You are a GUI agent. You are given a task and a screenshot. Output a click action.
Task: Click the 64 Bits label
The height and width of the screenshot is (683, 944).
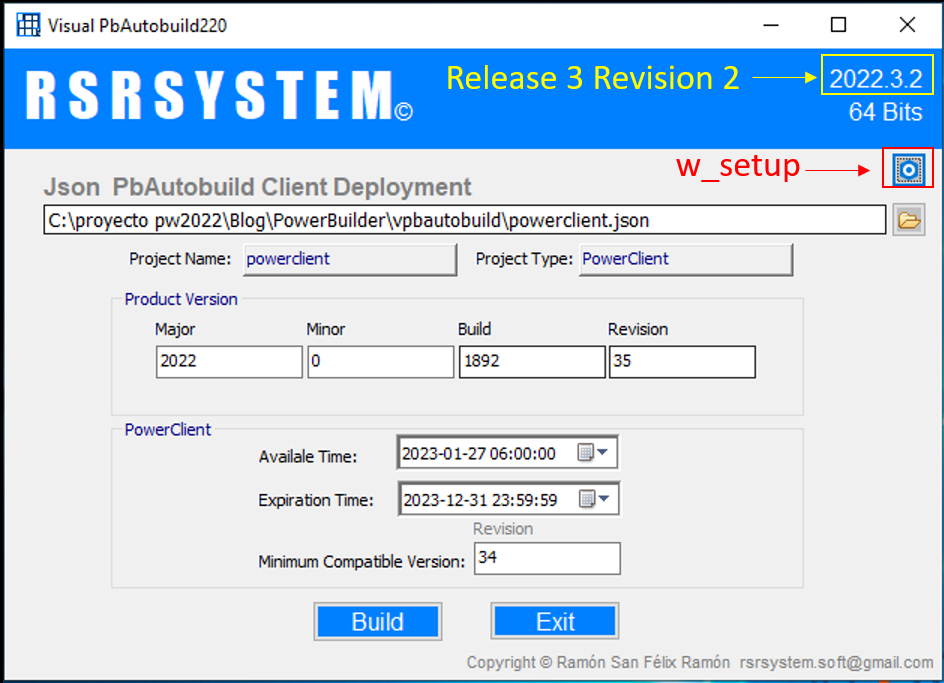[x=885, y=112]
